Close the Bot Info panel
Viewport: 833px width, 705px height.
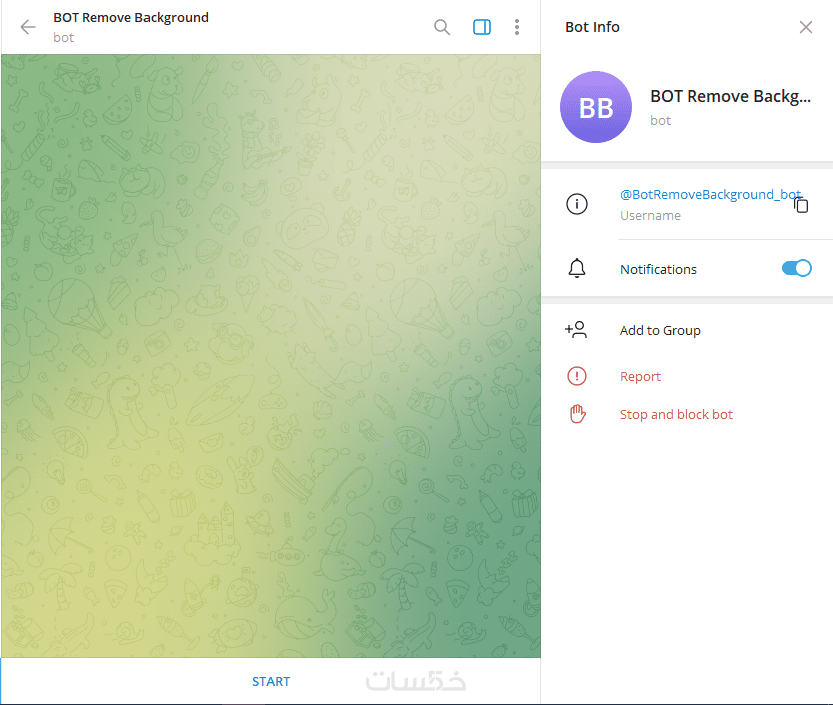click(805, 27)
